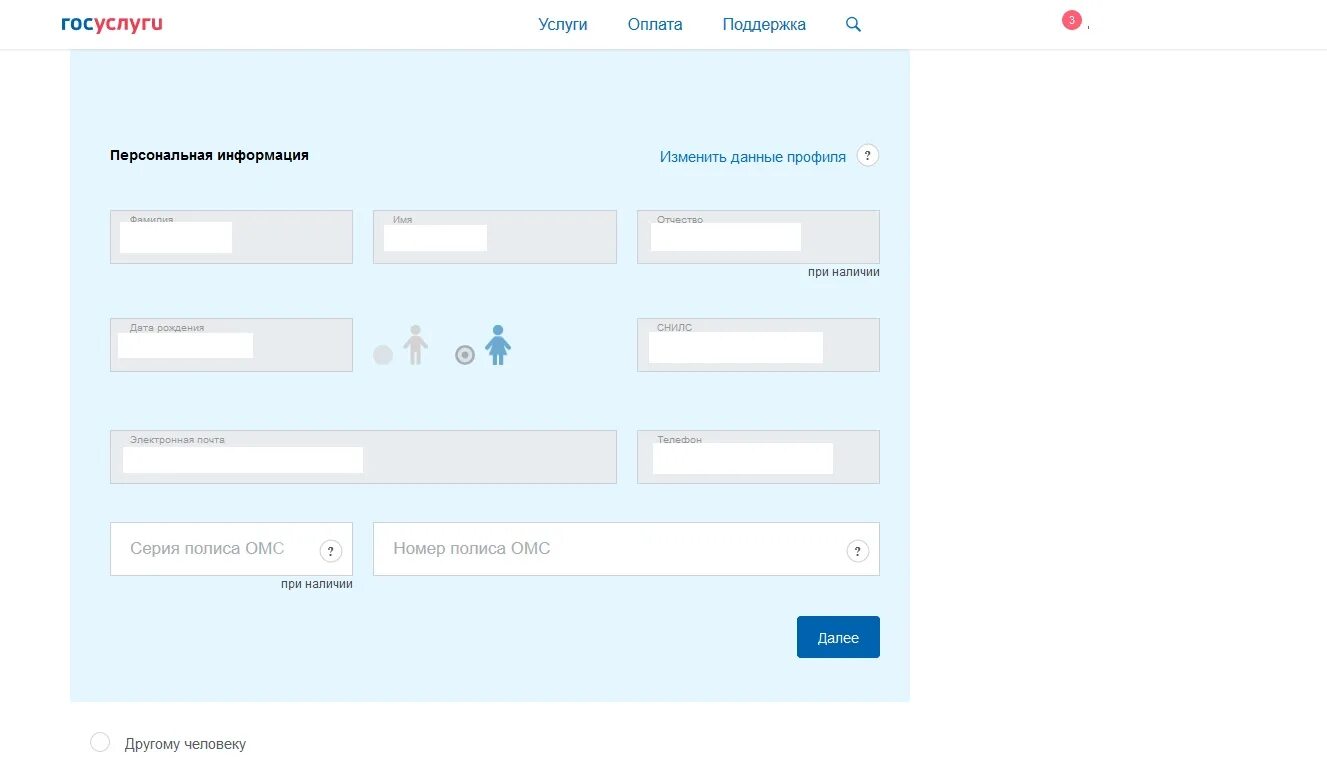Click the Имя field

coord(495,237)
